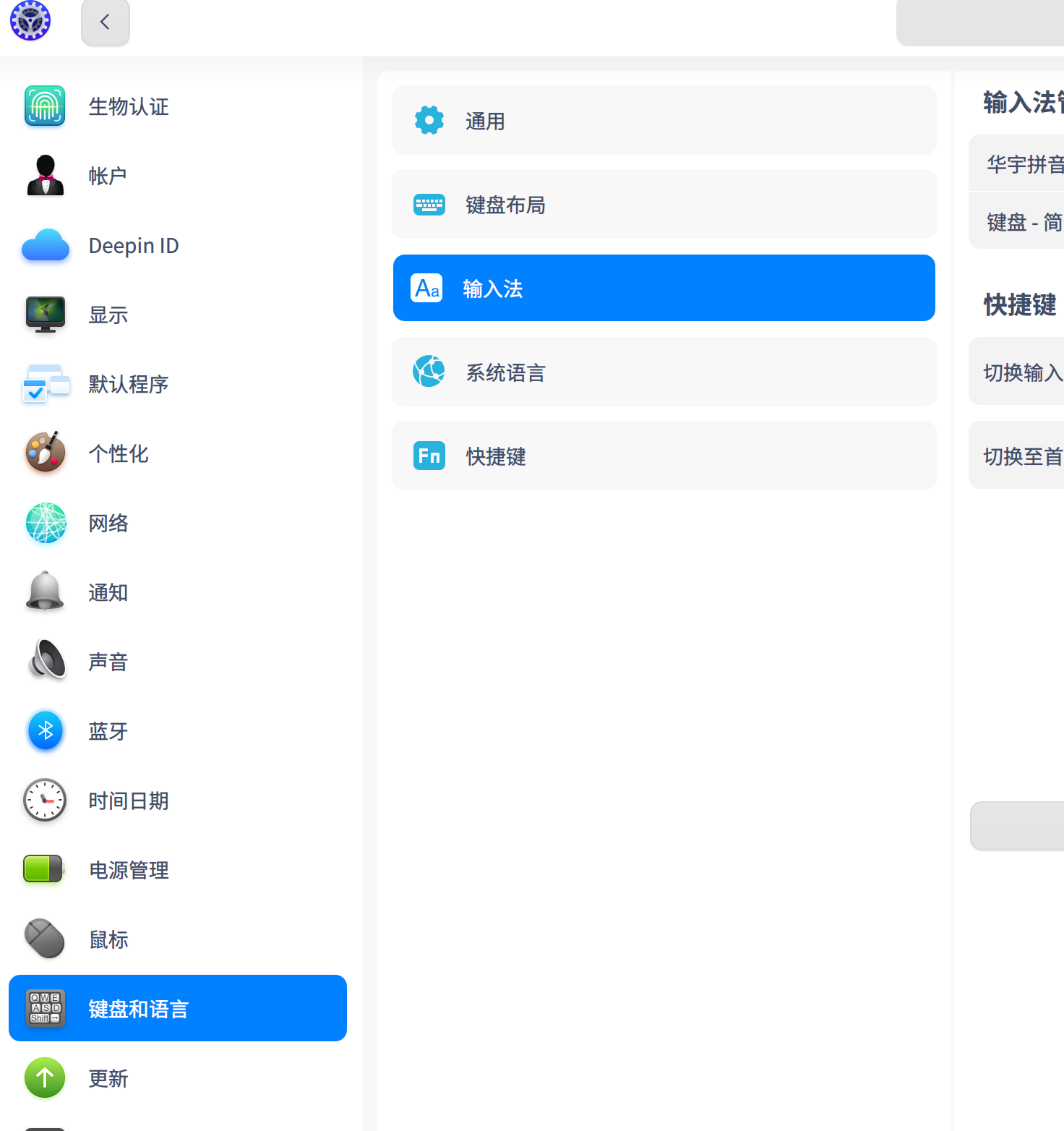Open 系统语言 via the globe icon
1064x1131 pixels.
click(x=429, y=371)
